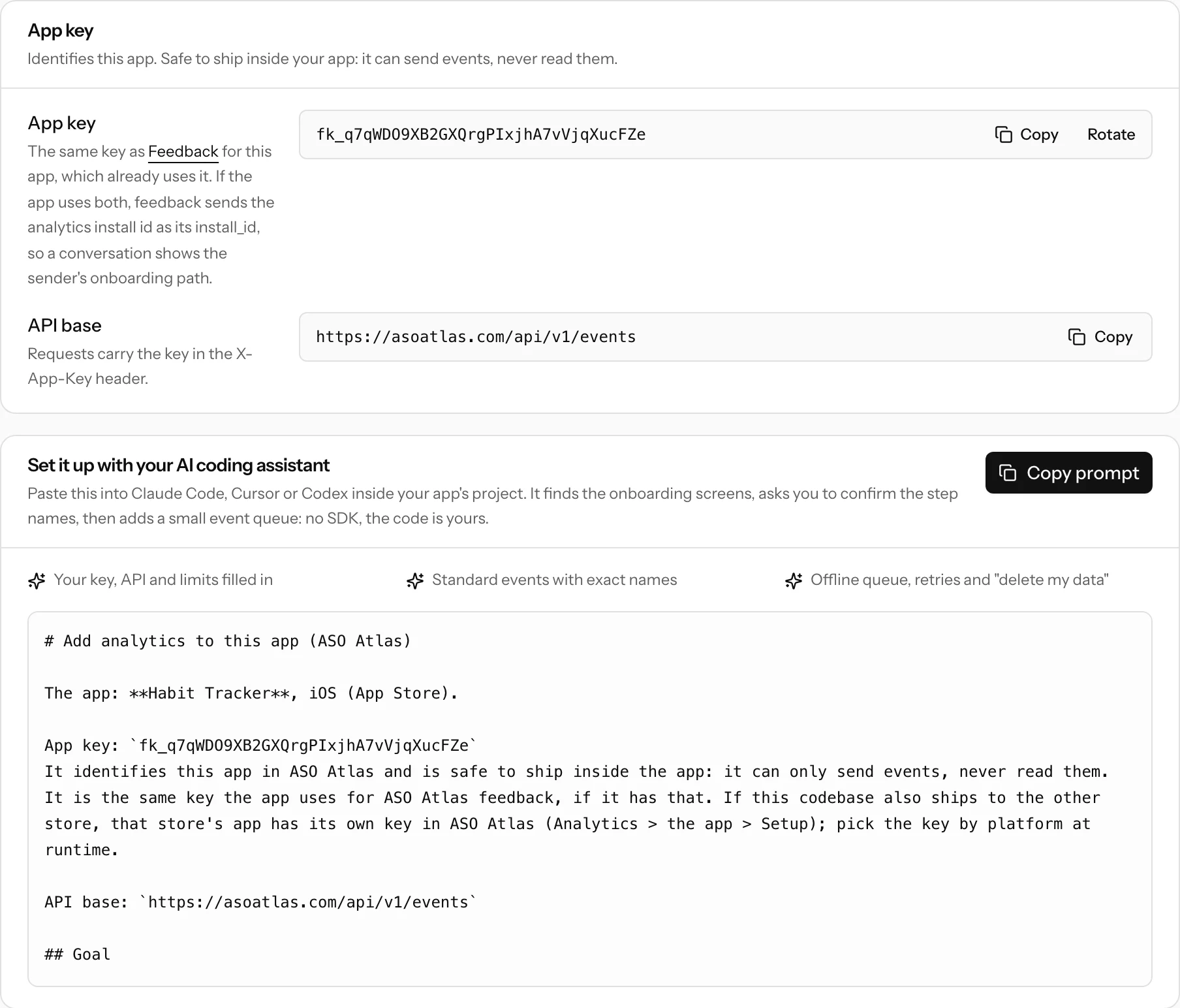Click 'Offline queue, retries and "delete my data"' text
This screenshot has width=1180, height=1008.
(x=959, y=580)
